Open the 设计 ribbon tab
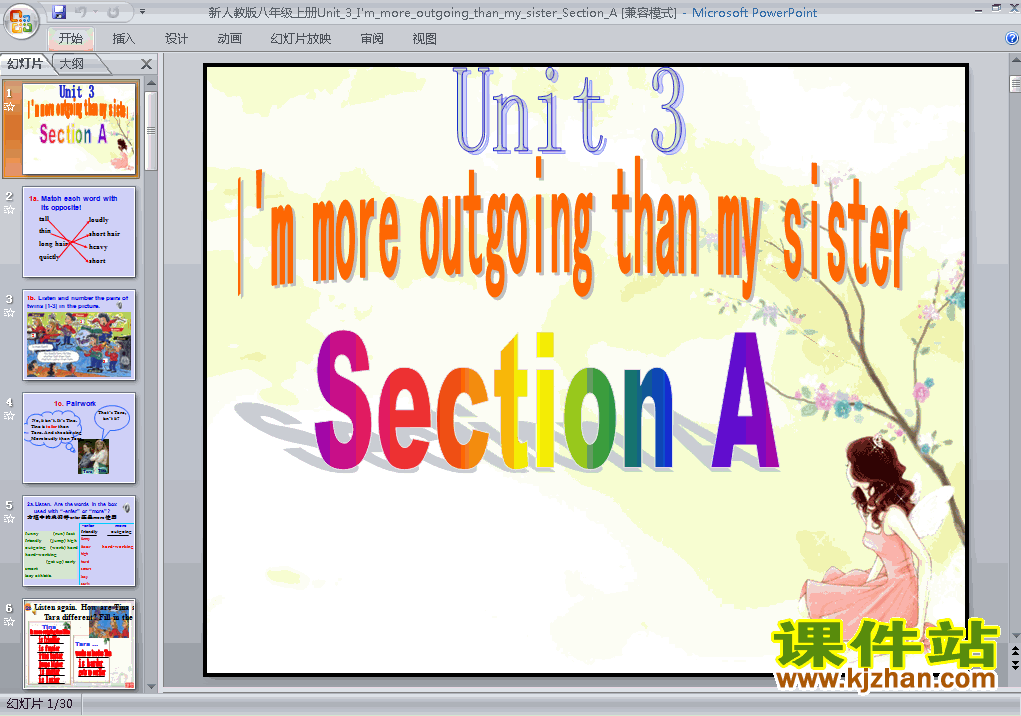Screen dimensions: 1021x716 click(x=176, y=38)
